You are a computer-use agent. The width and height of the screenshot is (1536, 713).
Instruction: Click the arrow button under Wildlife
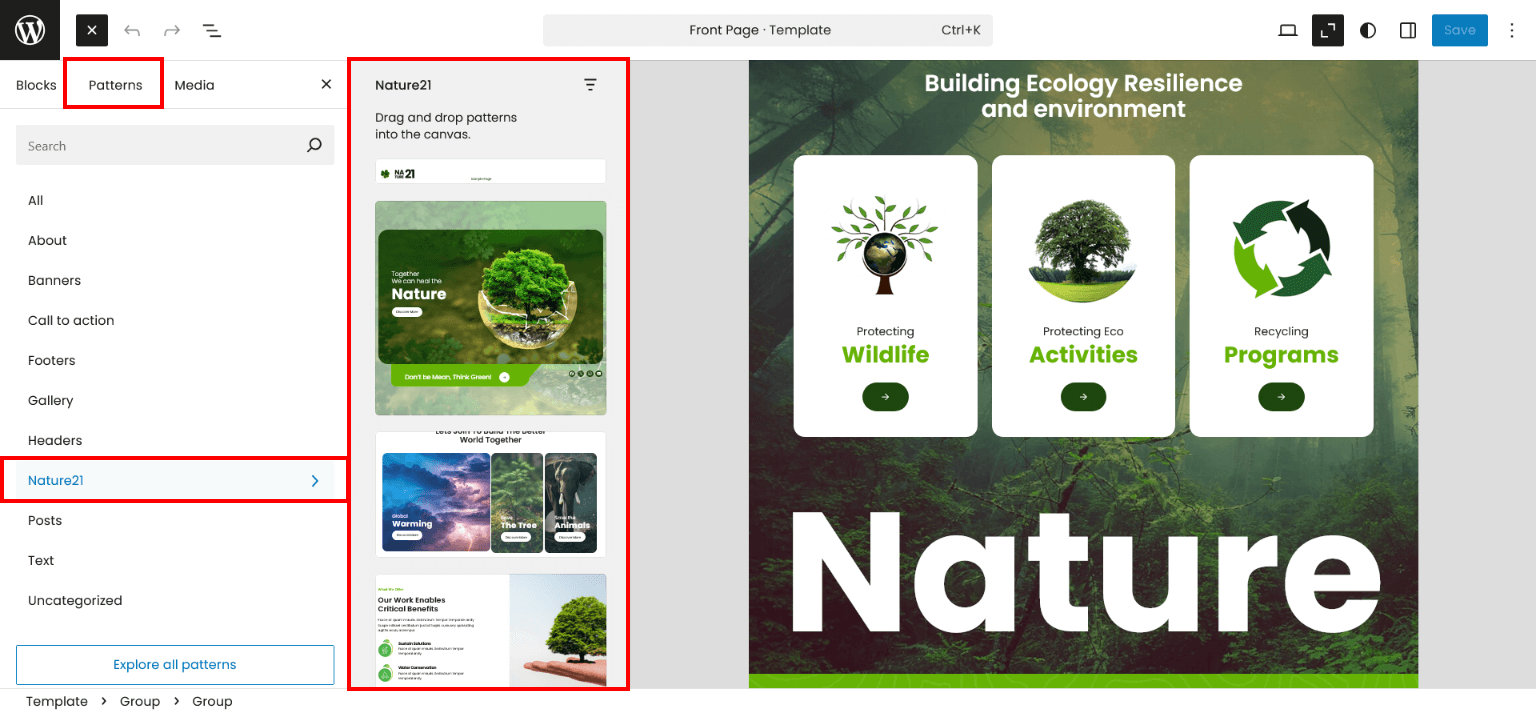click(885, 397)
